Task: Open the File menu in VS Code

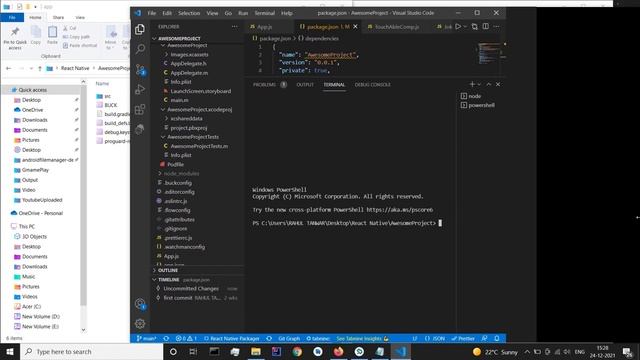Action: pos(151,13)
